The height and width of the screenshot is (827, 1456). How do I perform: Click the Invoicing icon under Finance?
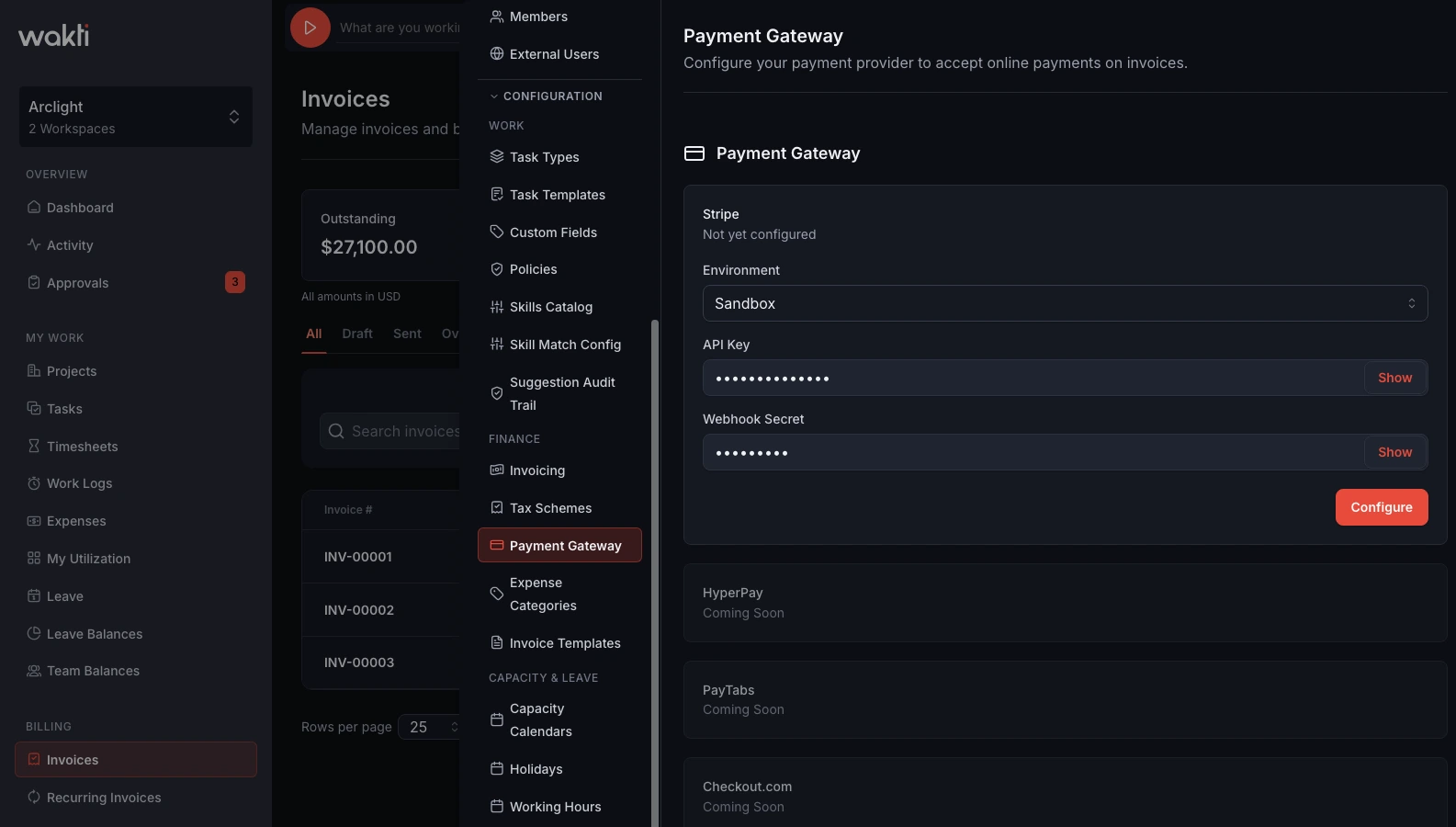pyautogui.click(x=497, y=470)
